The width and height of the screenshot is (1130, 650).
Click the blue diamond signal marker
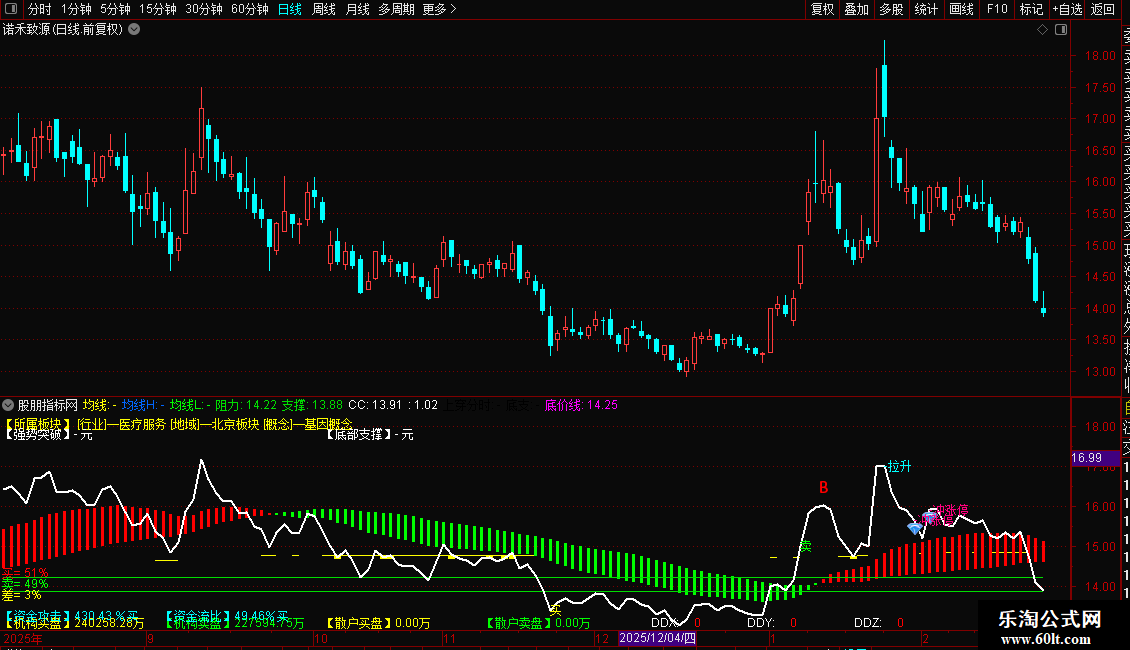[x=915, y=527]
